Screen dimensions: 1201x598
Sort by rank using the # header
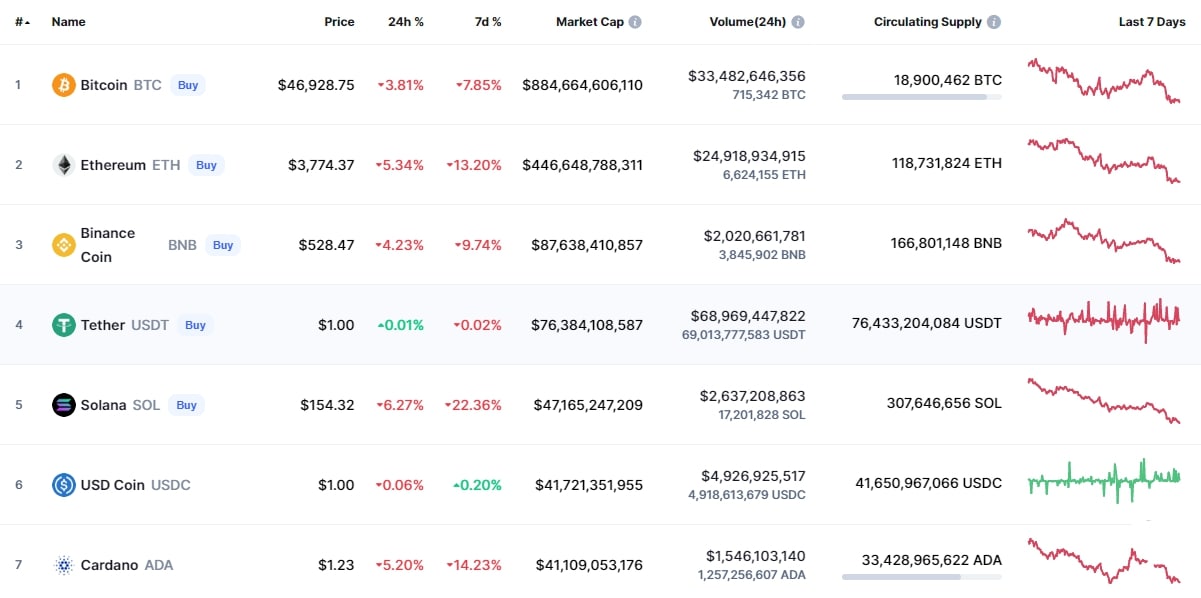point(22,21)
